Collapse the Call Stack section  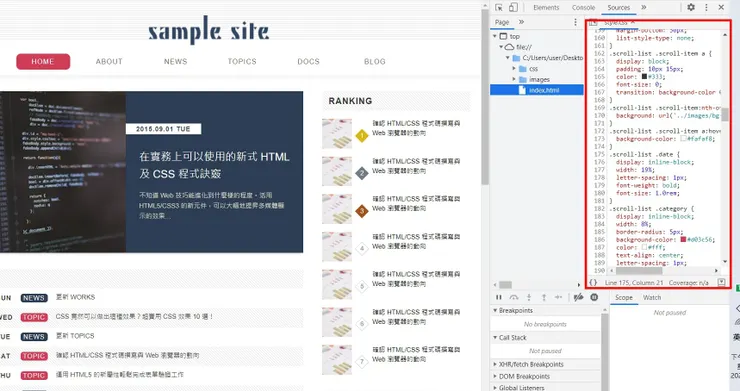pos(495,338)
